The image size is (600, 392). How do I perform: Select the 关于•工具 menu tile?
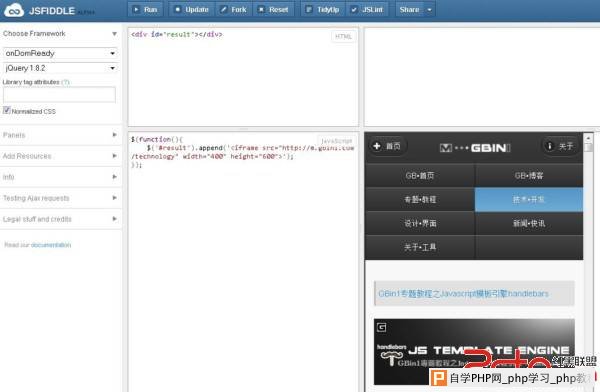[420, 247]
